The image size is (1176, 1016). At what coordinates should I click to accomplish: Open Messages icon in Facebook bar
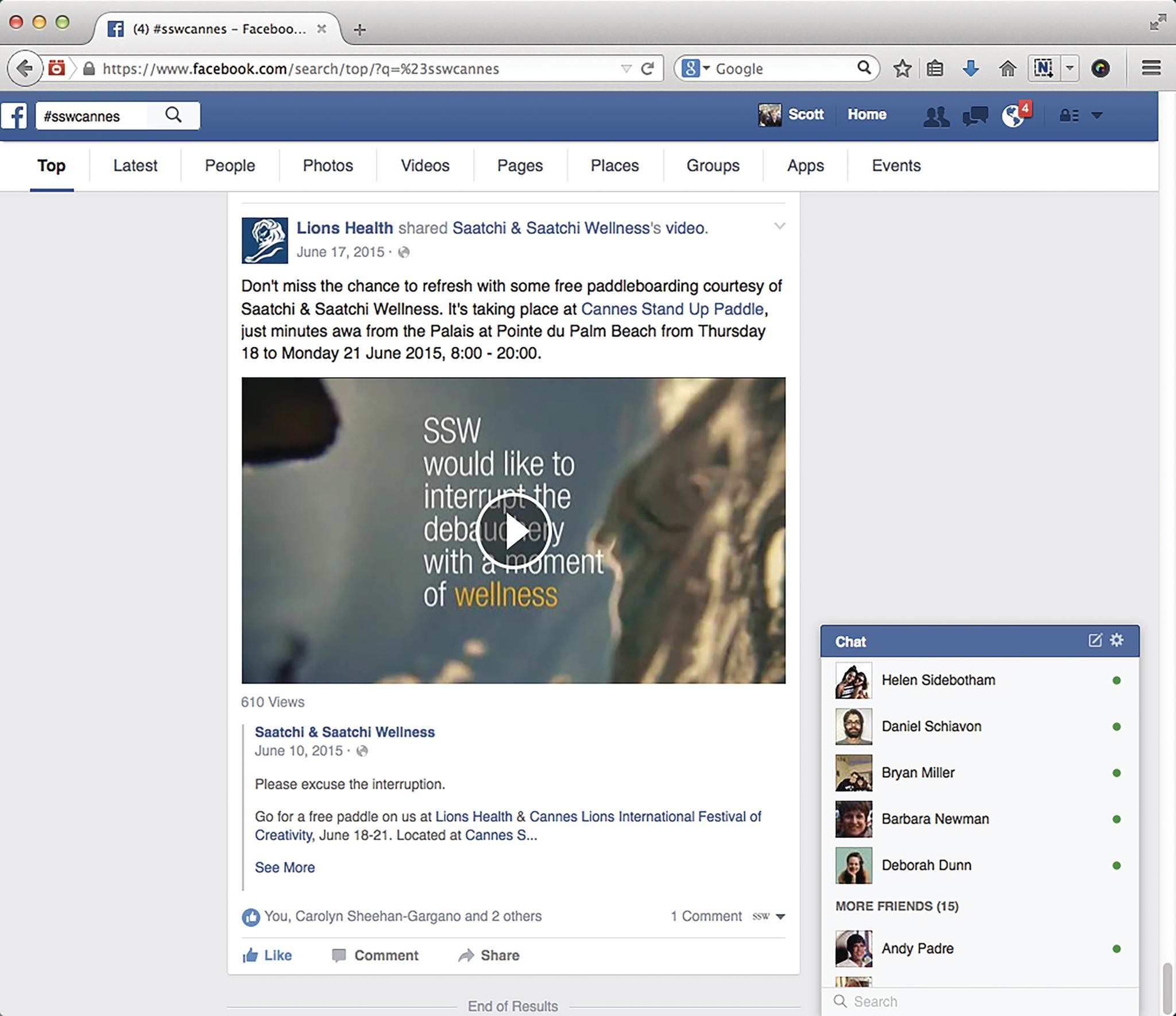[975, 116]
